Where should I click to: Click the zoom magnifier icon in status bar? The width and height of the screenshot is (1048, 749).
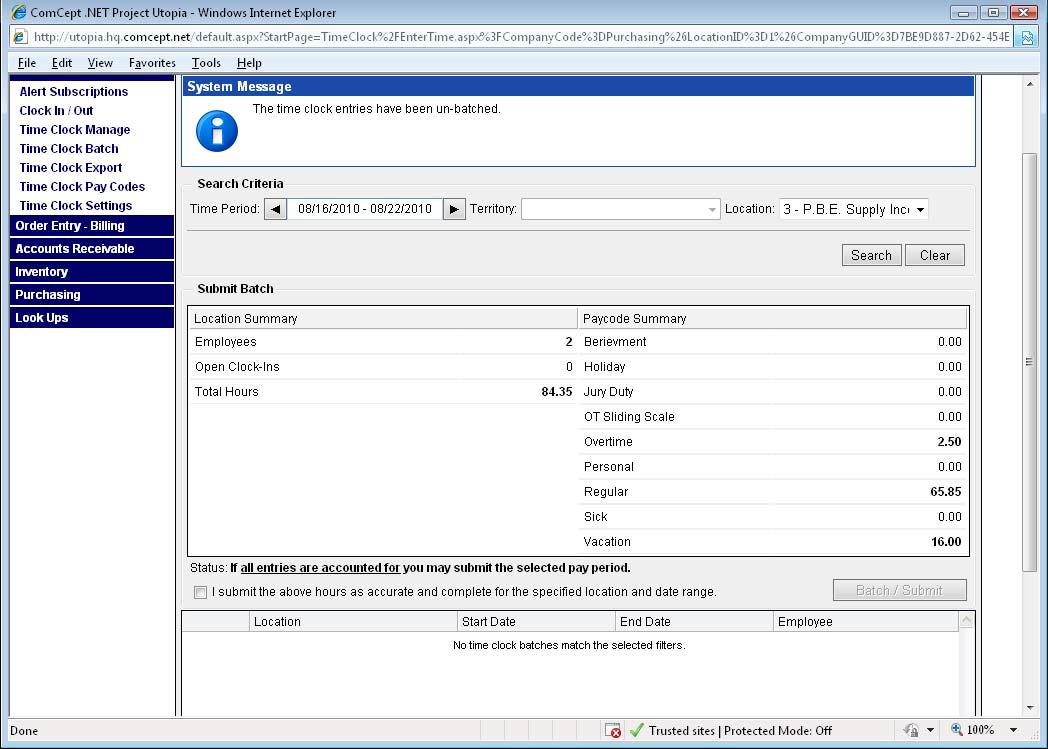tap(957, 730)
